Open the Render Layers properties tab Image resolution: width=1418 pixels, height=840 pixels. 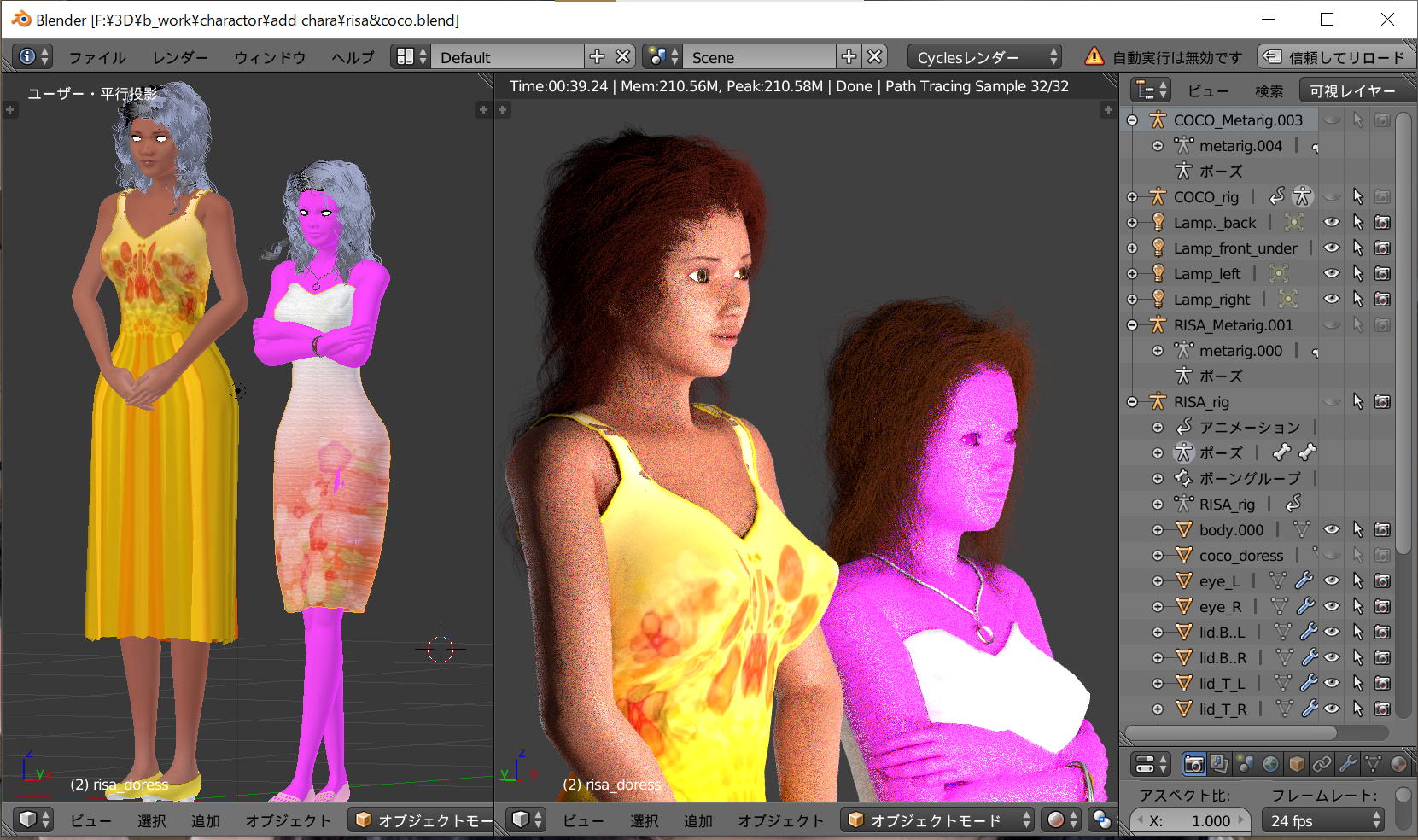[1219, 763]
